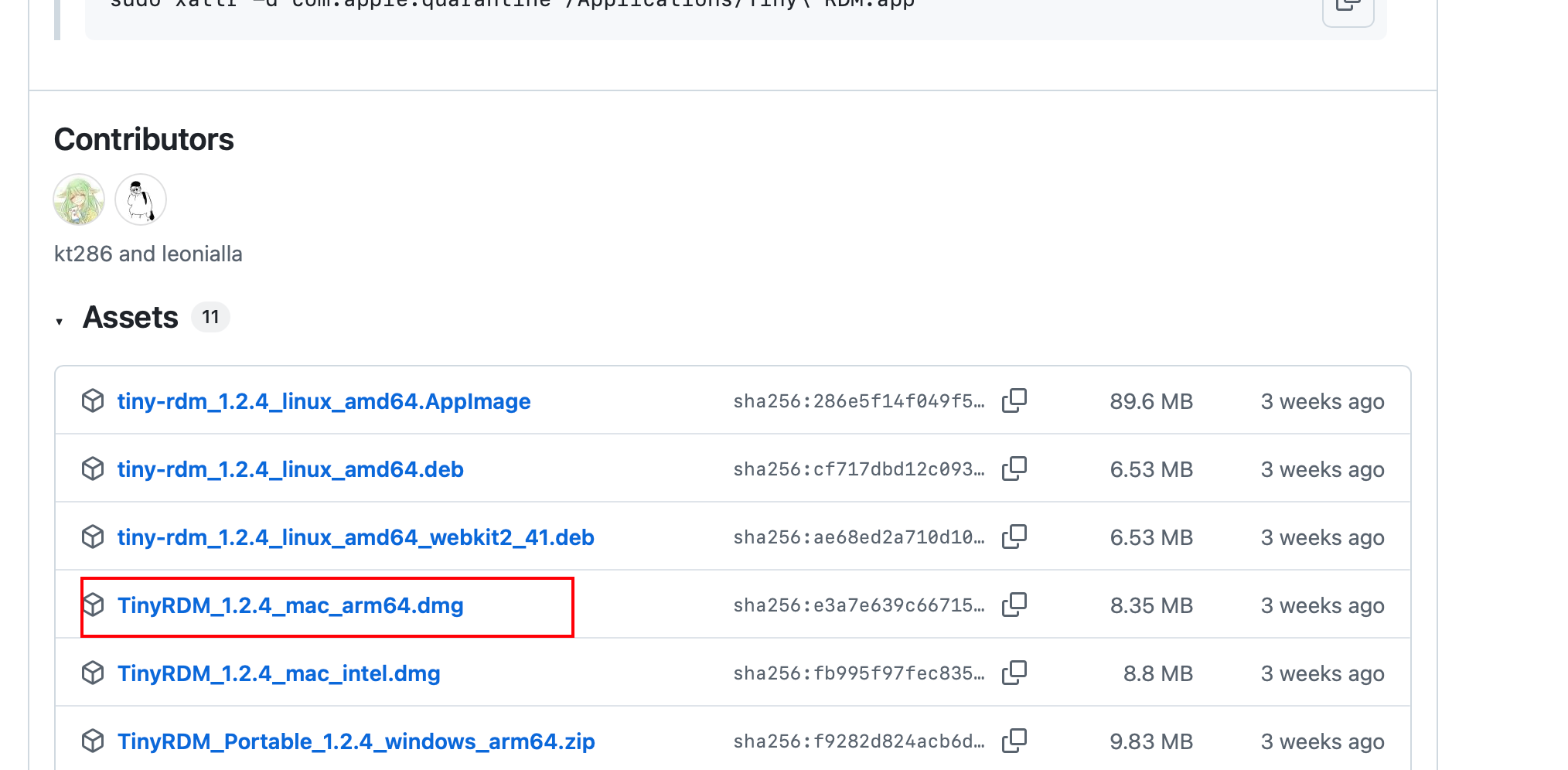Viewport: 1568px width, 770px height.
Task: Click the 9.83 MB file size
Action: 1151,741
